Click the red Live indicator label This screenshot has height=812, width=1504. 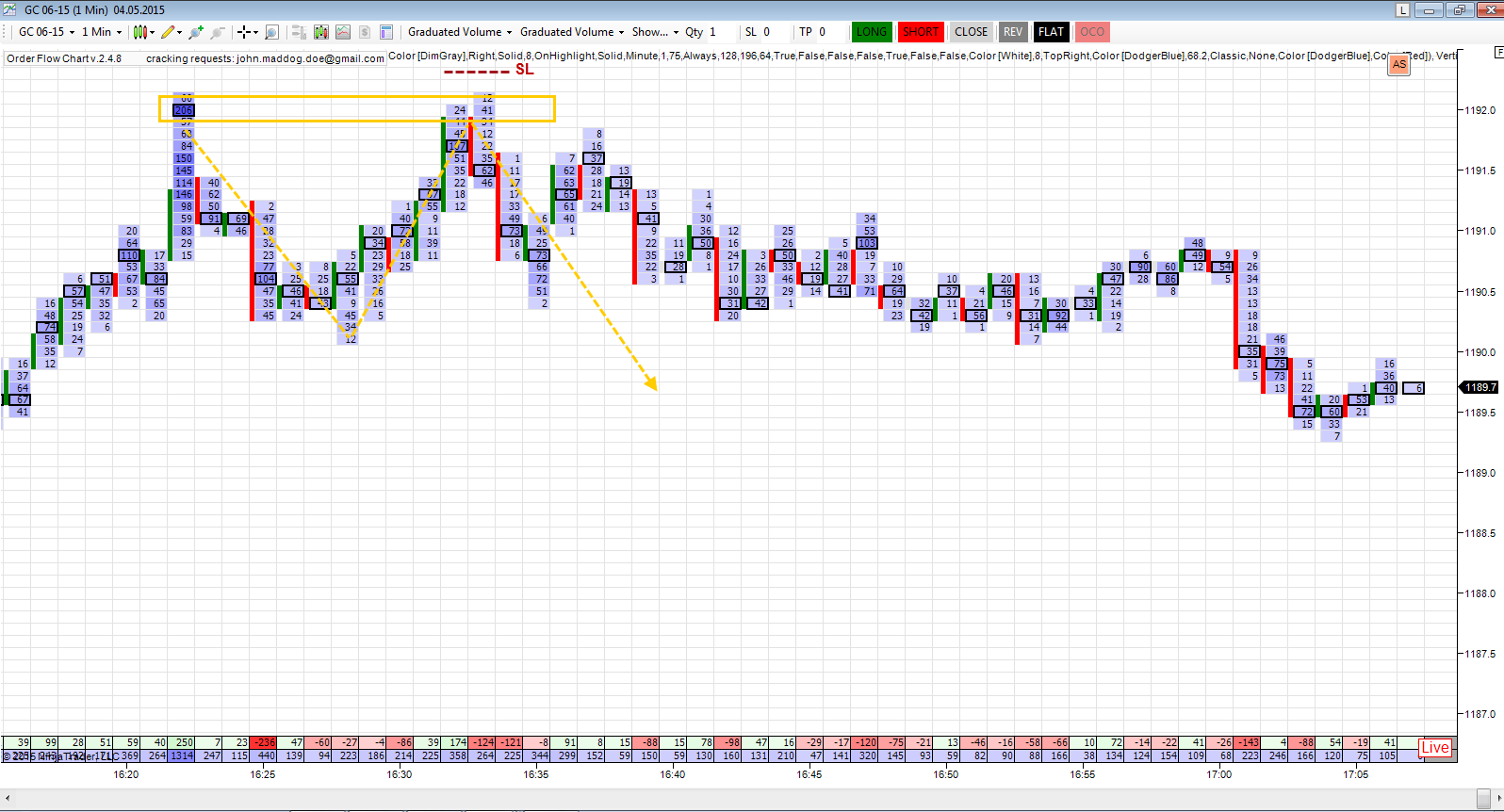point(1435,748)
